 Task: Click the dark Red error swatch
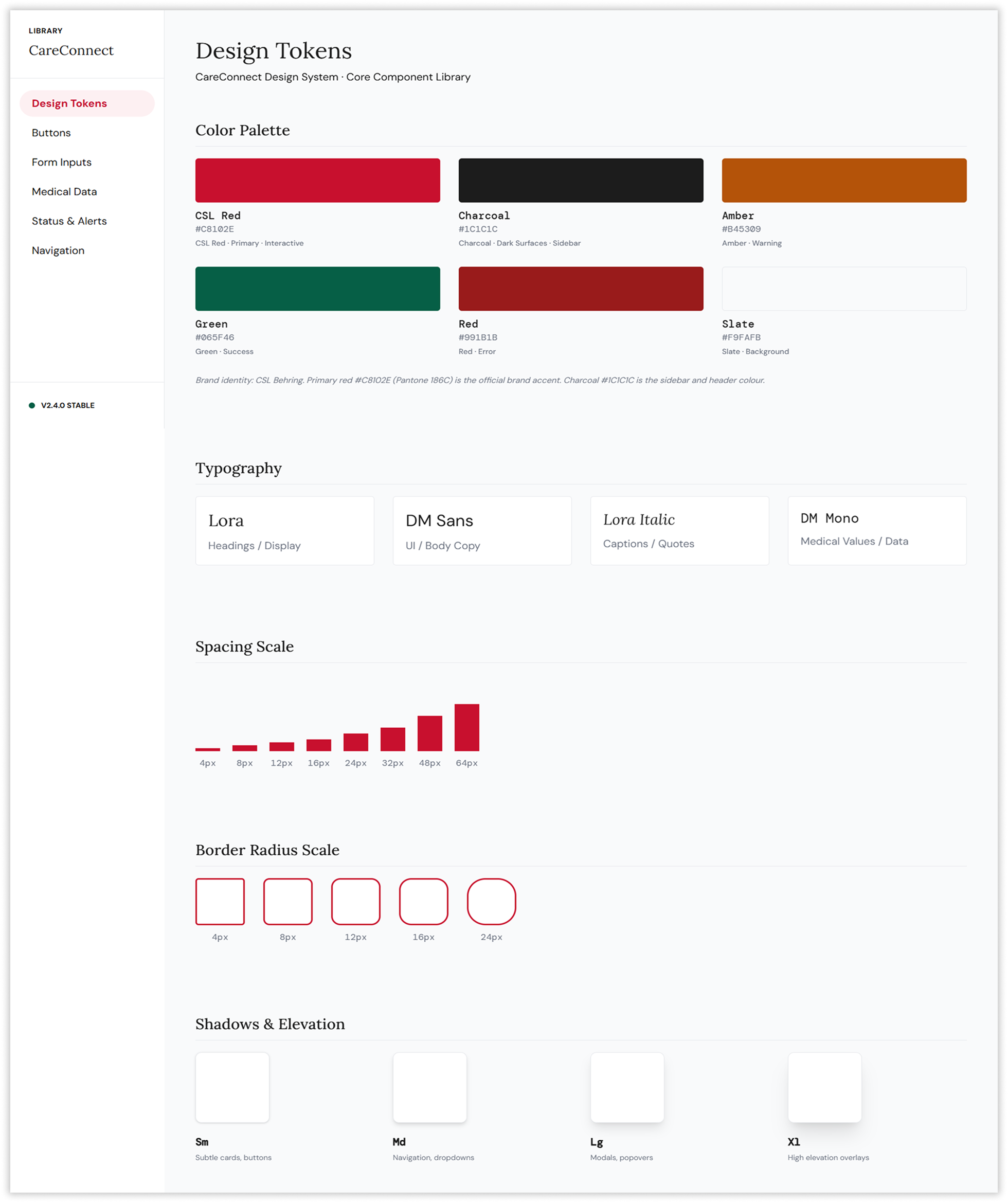click(x=581, y=289)
